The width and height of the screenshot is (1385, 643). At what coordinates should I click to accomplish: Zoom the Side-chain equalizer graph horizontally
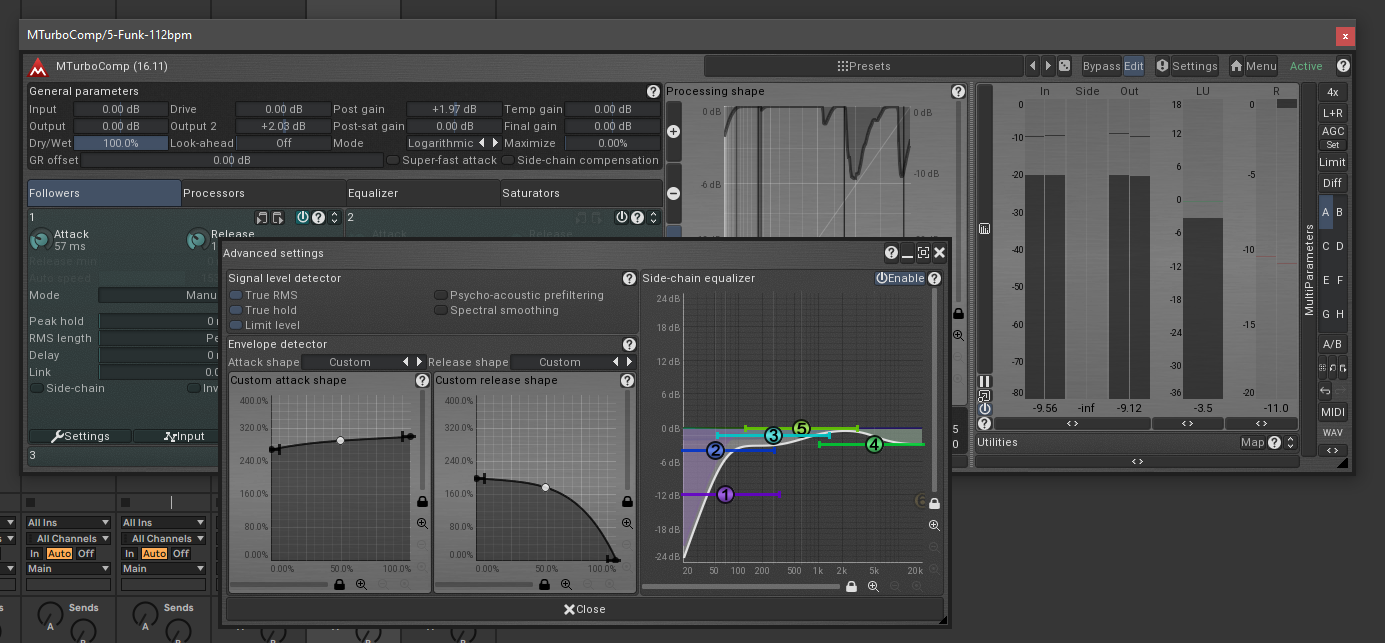click(873, 587)
